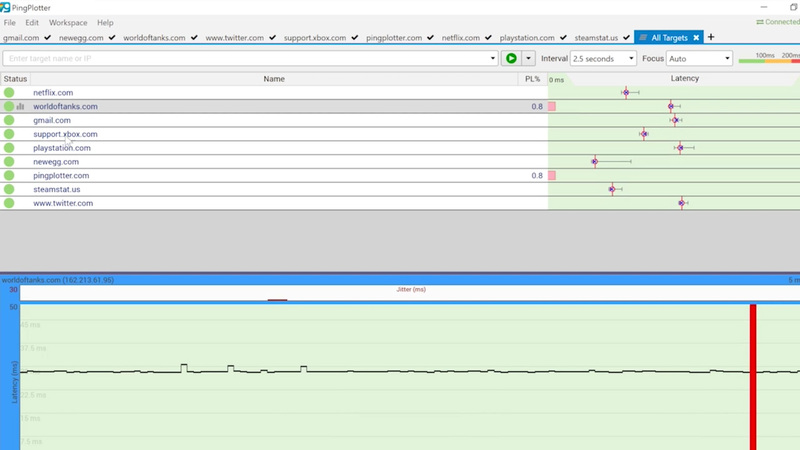Open the Workspace menu
Image resolution: width=800 pixels, height=450 pixels.
tap(68, 22)
